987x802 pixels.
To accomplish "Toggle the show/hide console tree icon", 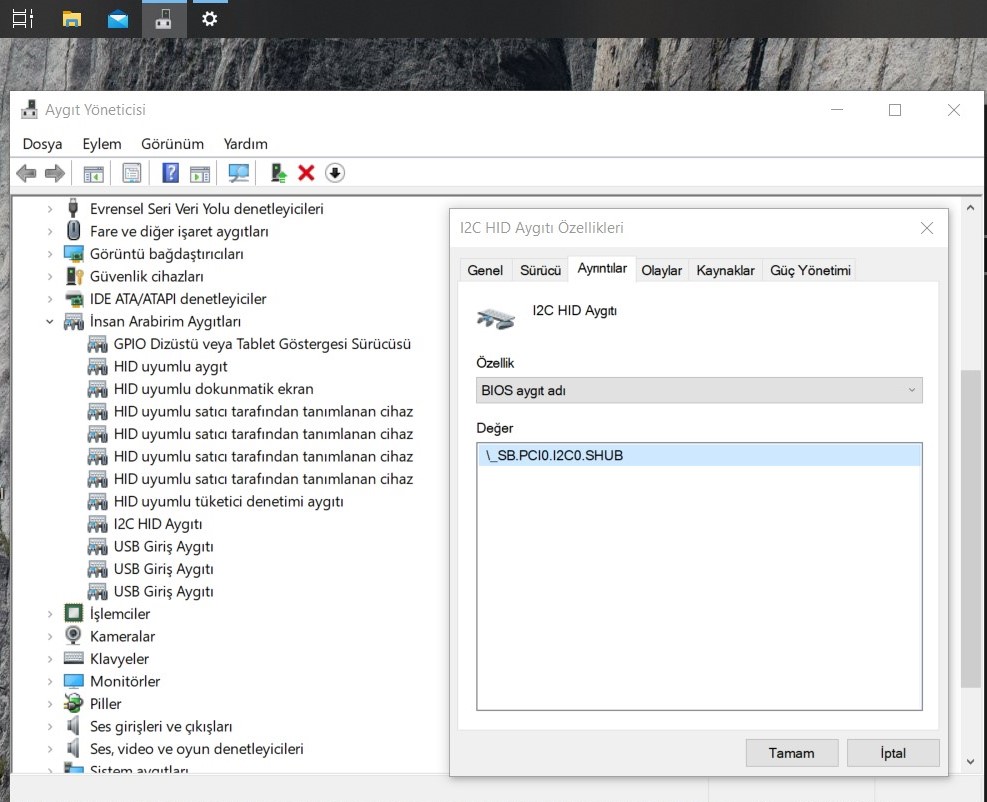I will pyautogui.click(x=93, y=173).
